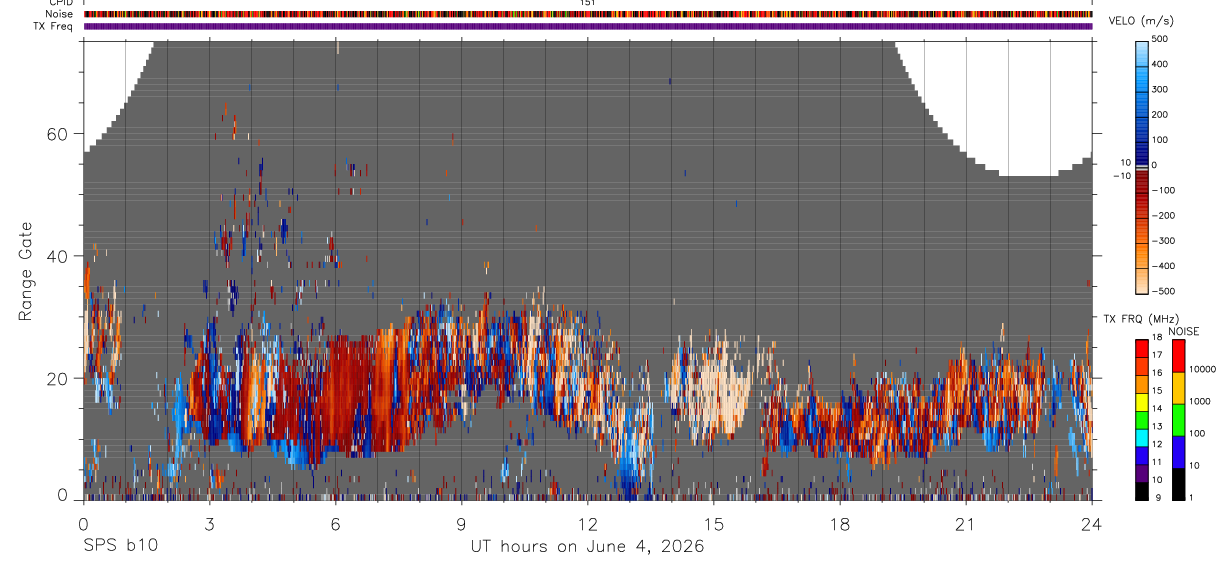Click the '151' CPID value above the plot

[x=588, y=3]
